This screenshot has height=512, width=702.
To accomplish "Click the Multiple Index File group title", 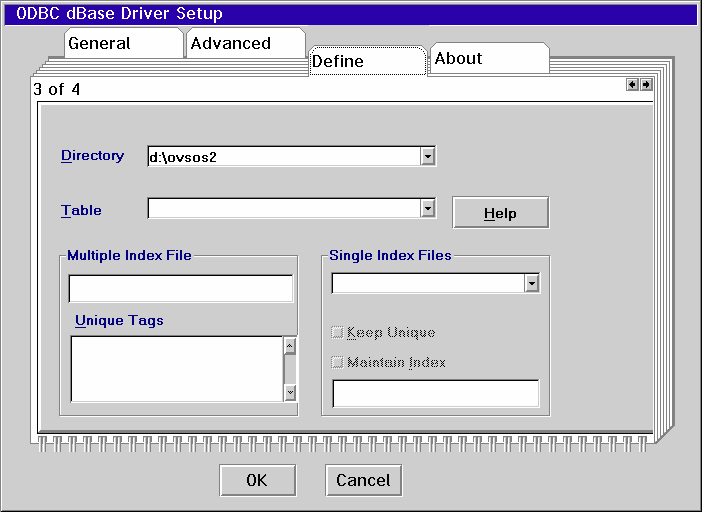I will click(129, 255).
